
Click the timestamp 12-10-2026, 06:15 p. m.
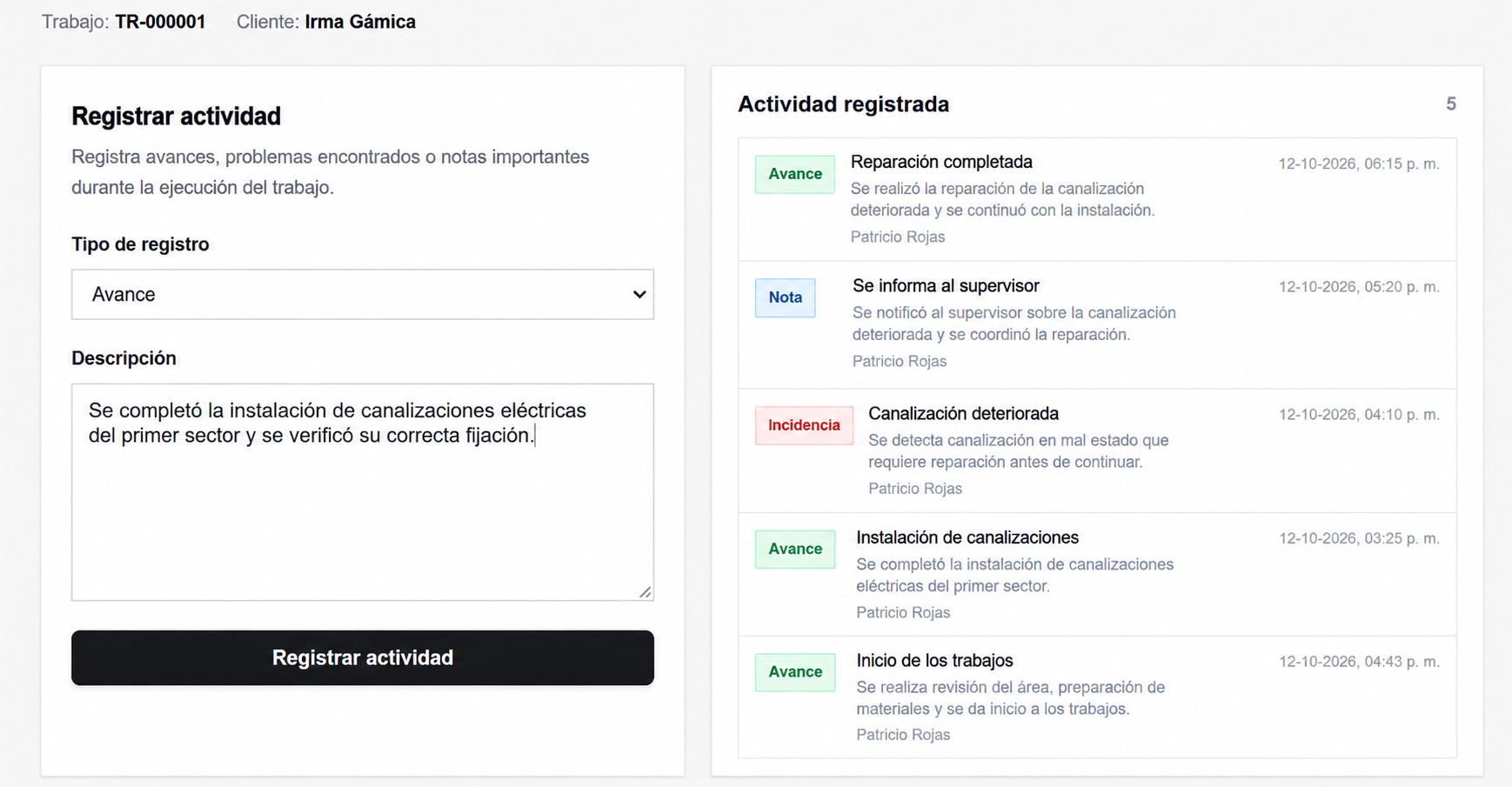pos(1359,163)
